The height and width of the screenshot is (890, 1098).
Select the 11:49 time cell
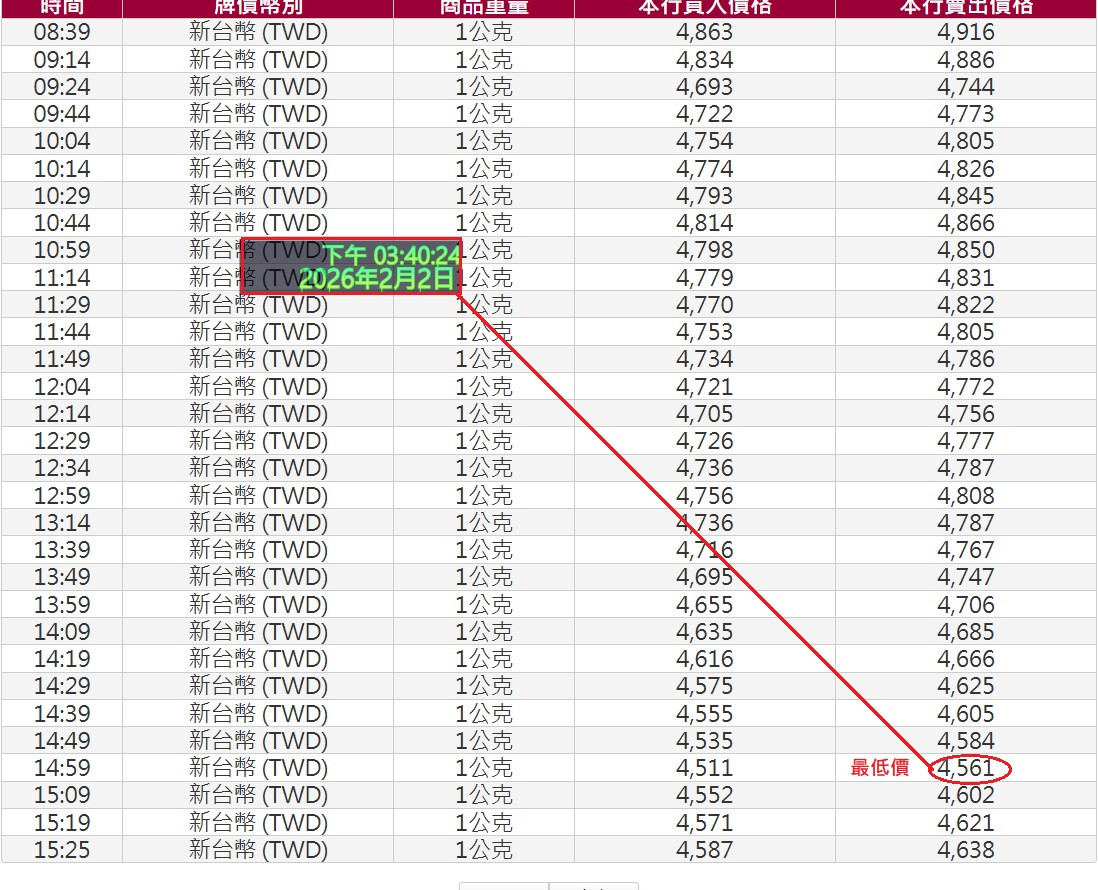click(62, 359)
